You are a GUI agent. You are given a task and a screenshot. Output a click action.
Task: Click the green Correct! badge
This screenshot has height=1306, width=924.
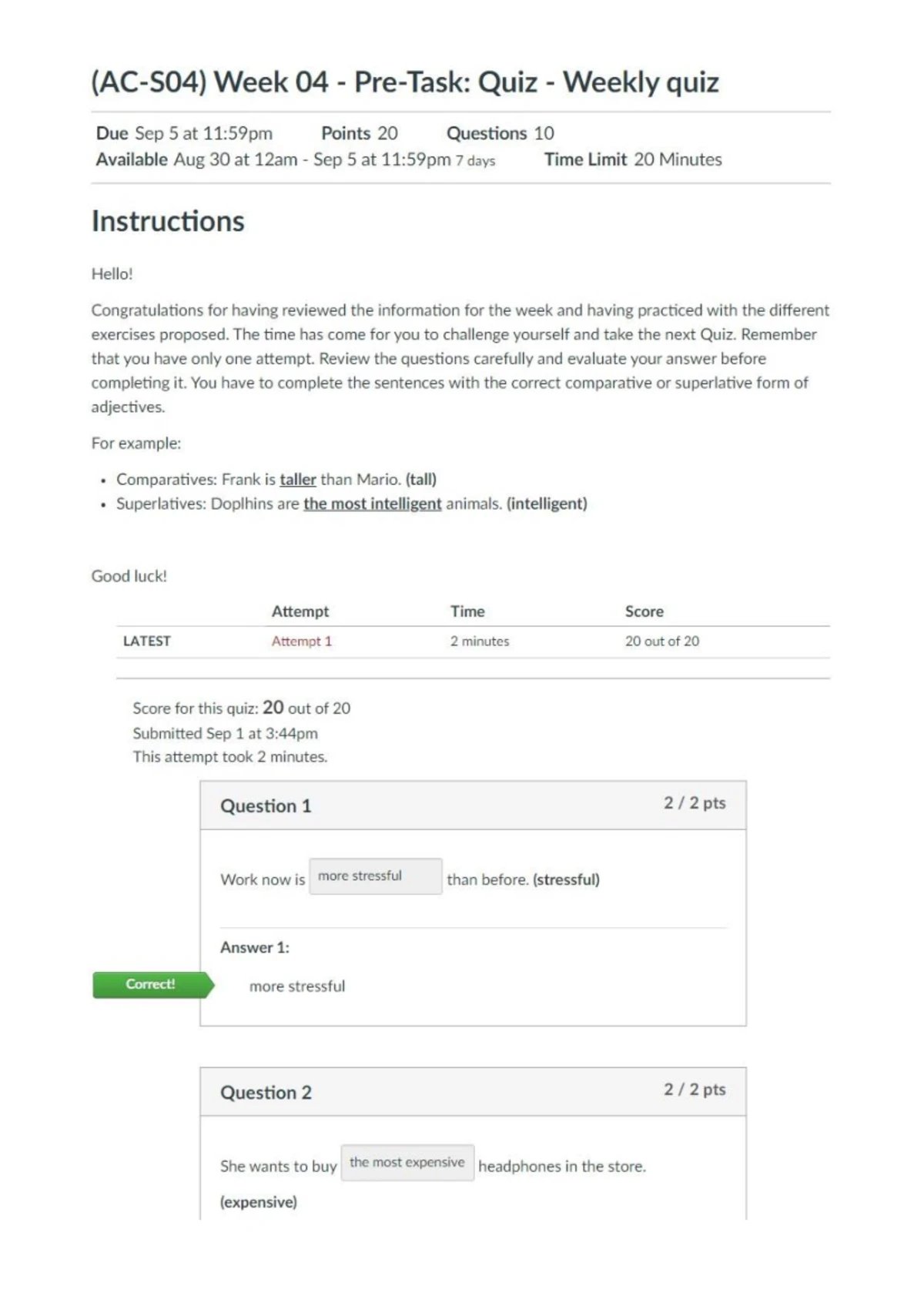tap(151, 984)
